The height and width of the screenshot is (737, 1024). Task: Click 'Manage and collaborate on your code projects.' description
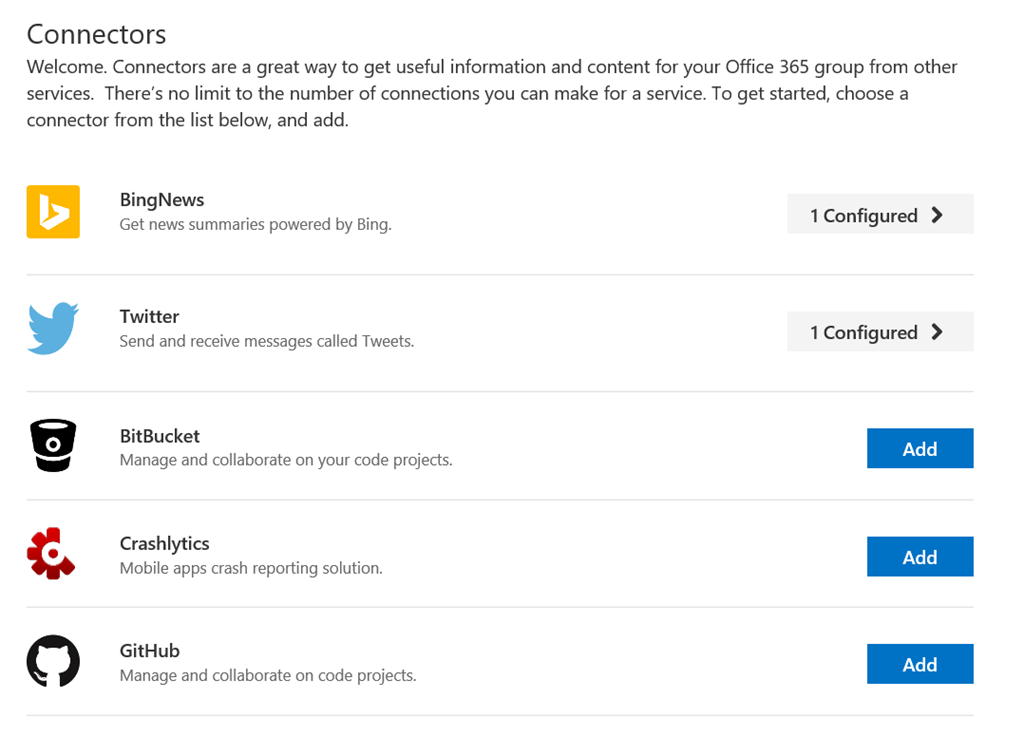(286, 460)
